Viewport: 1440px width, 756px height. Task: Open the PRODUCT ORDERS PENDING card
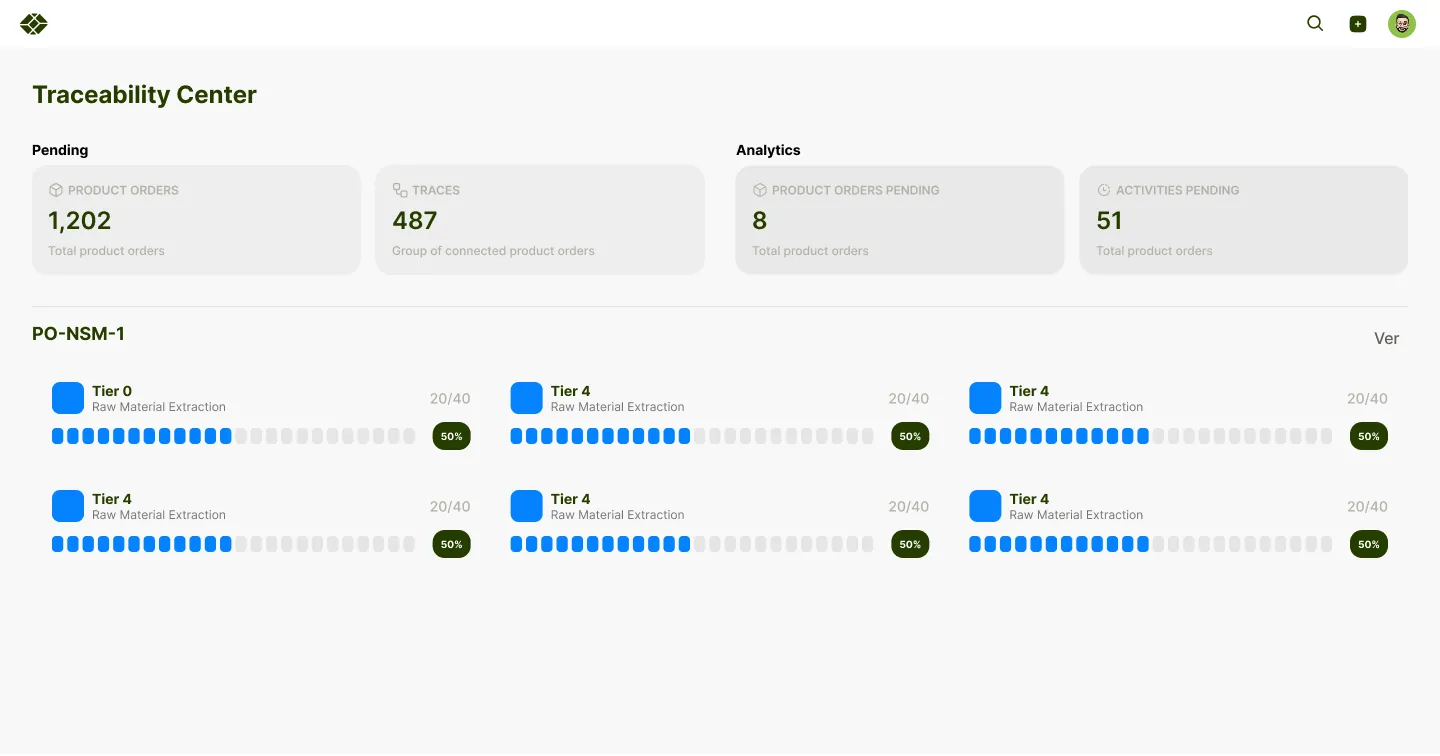[x=900, y=220]
